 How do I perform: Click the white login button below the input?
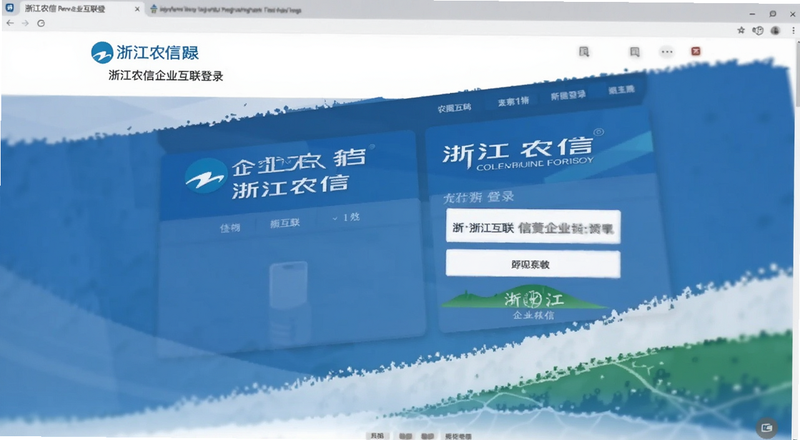click(533, 264)
